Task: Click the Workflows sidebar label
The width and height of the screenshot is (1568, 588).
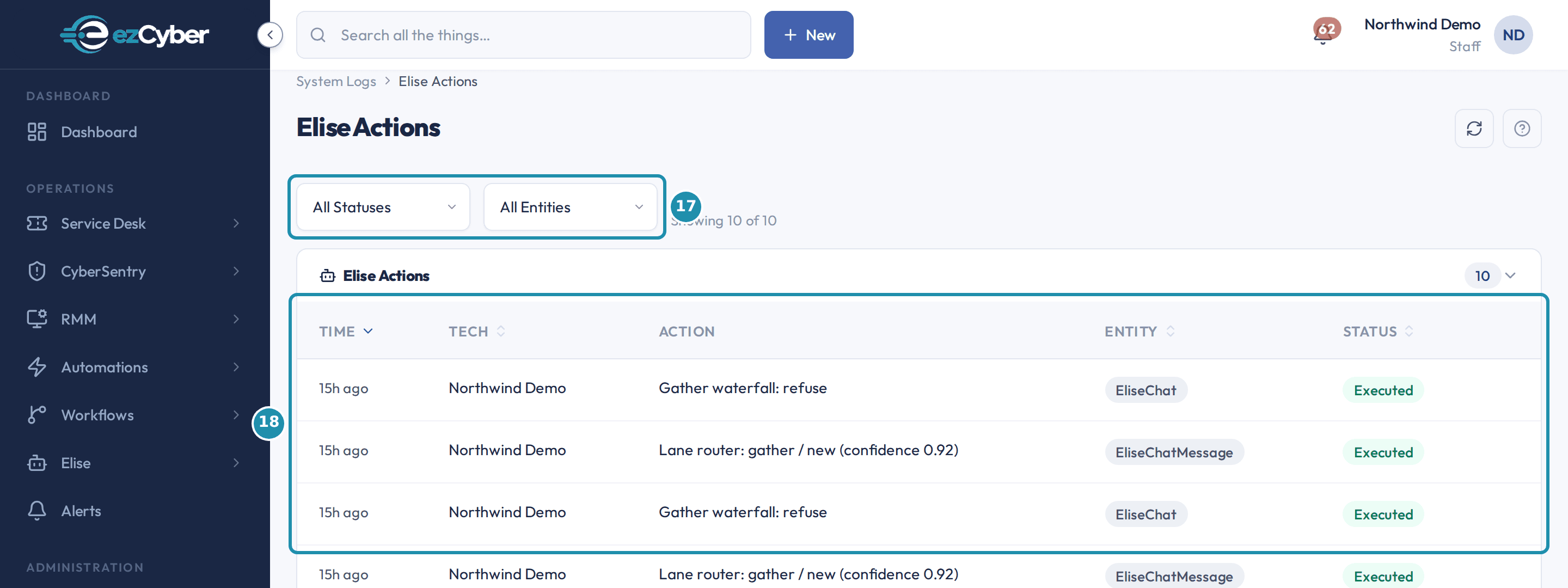Action: click(x=97, y=414)
